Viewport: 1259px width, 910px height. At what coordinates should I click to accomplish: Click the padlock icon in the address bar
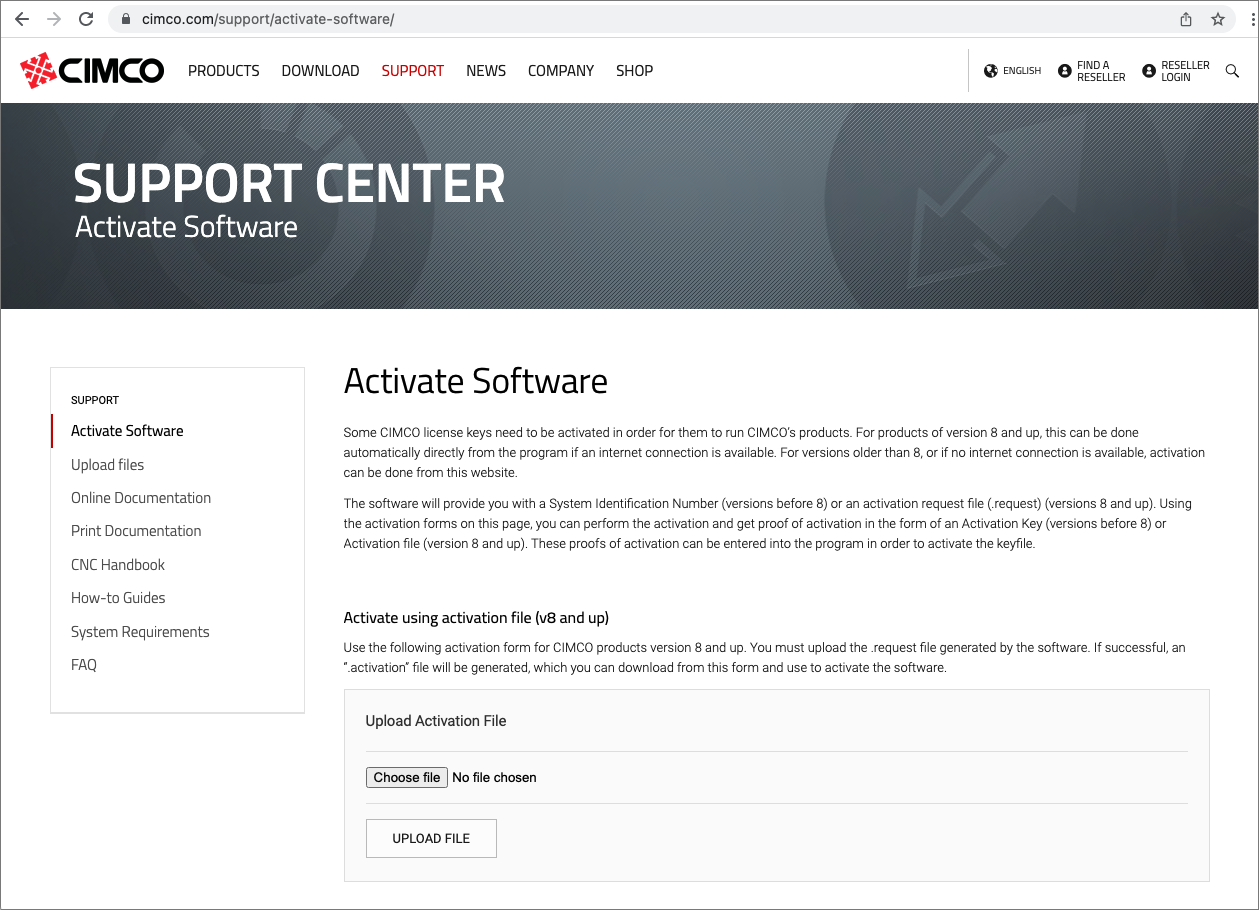click(125, 18)
